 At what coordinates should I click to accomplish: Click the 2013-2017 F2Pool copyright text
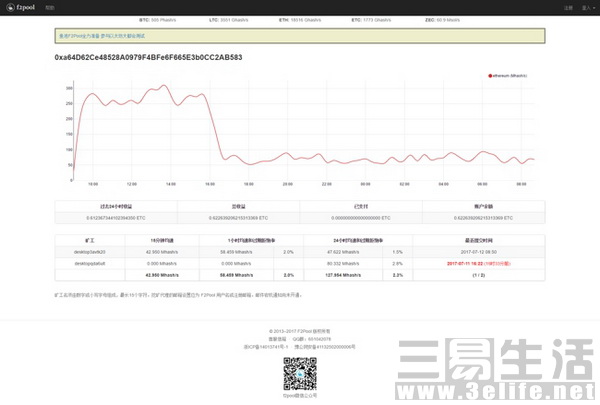299,331
